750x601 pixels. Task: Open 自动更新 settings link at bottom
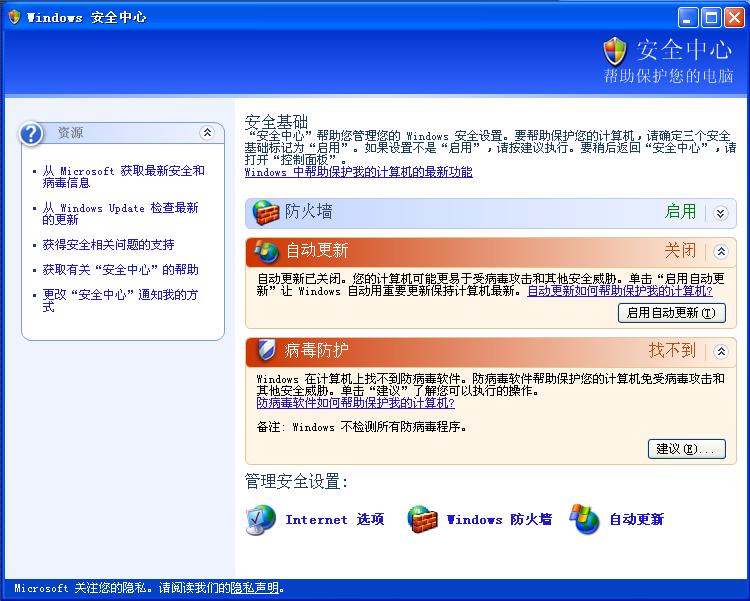(x=637, y=519)
